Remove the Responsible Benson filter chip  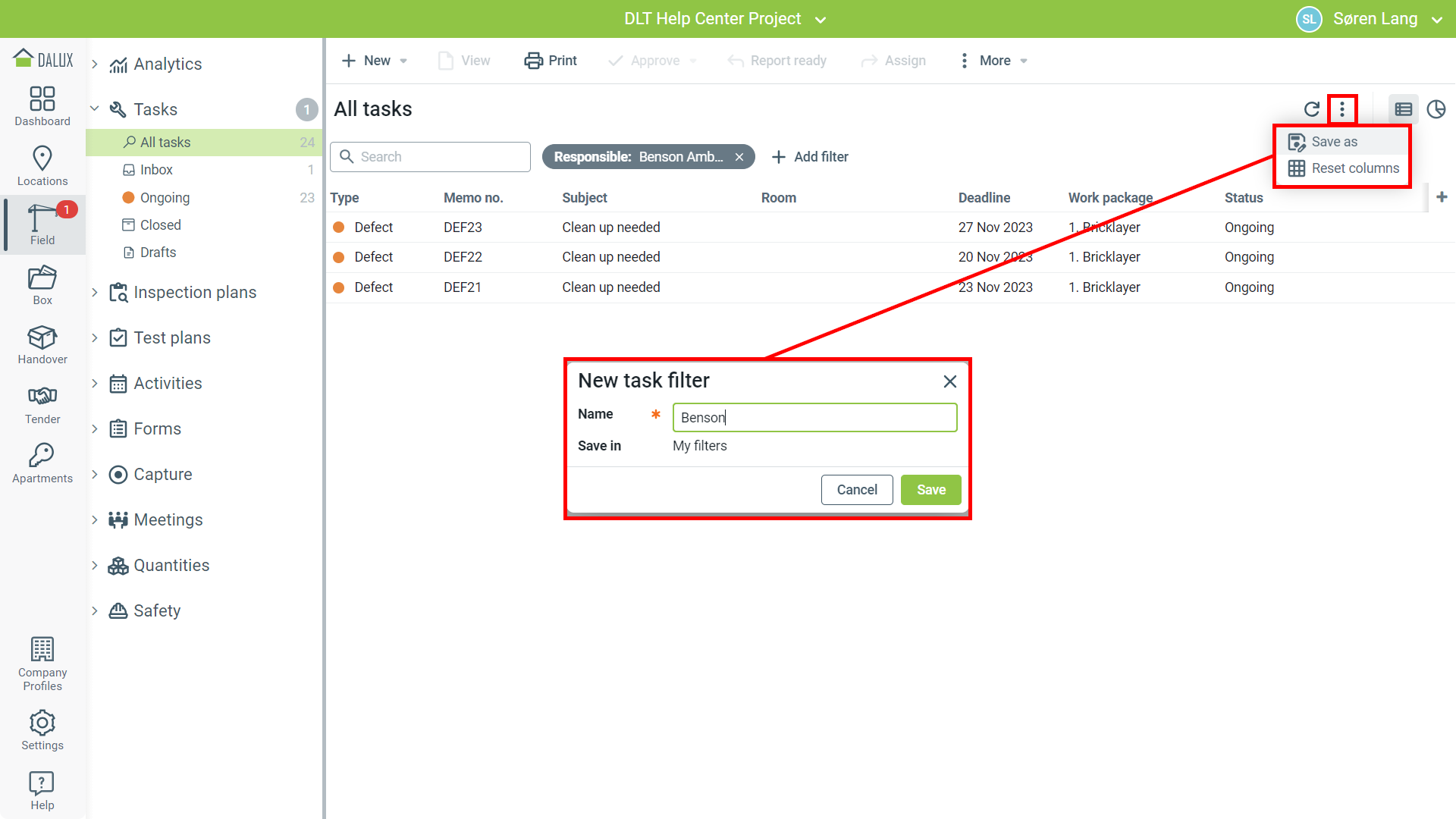739,157
